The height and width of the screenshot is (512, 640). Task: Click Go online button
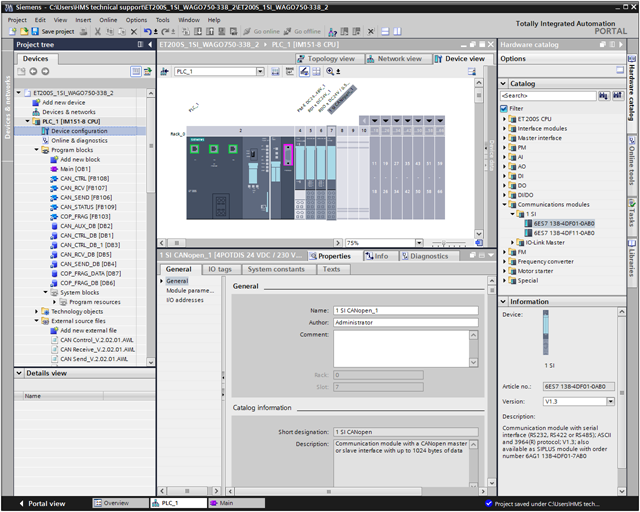[x=262, y=31]
